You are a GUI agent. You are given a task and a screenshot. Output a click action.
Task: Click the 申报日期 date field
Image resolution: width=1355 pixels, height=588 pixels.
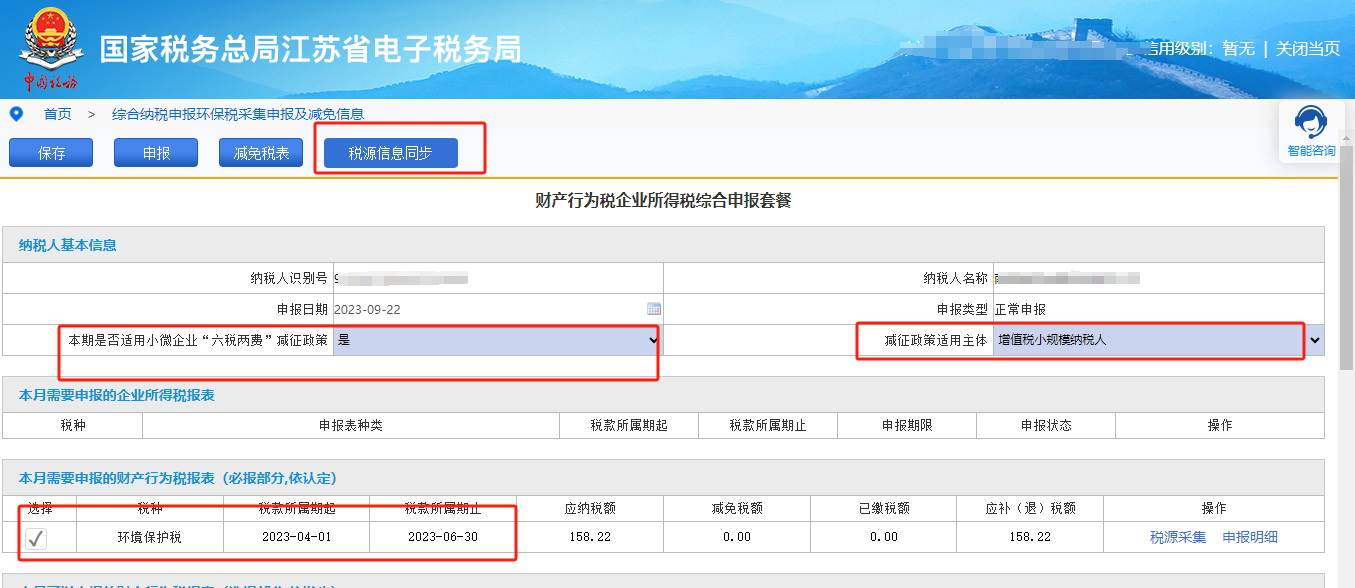coord(488,309)
